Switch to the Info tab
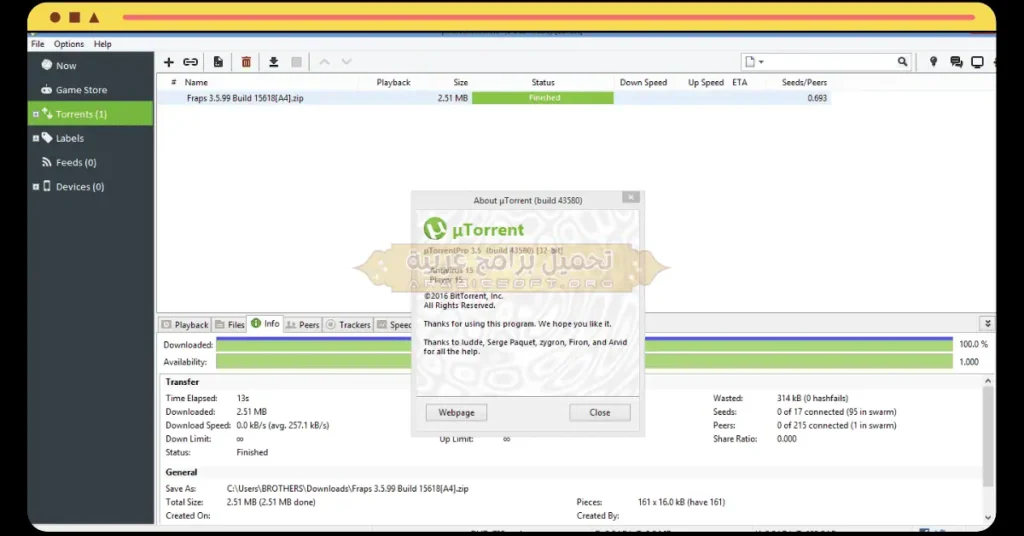Image resolution: width=1024 pixels, height=536 pixels. click(x=265, y=324)
